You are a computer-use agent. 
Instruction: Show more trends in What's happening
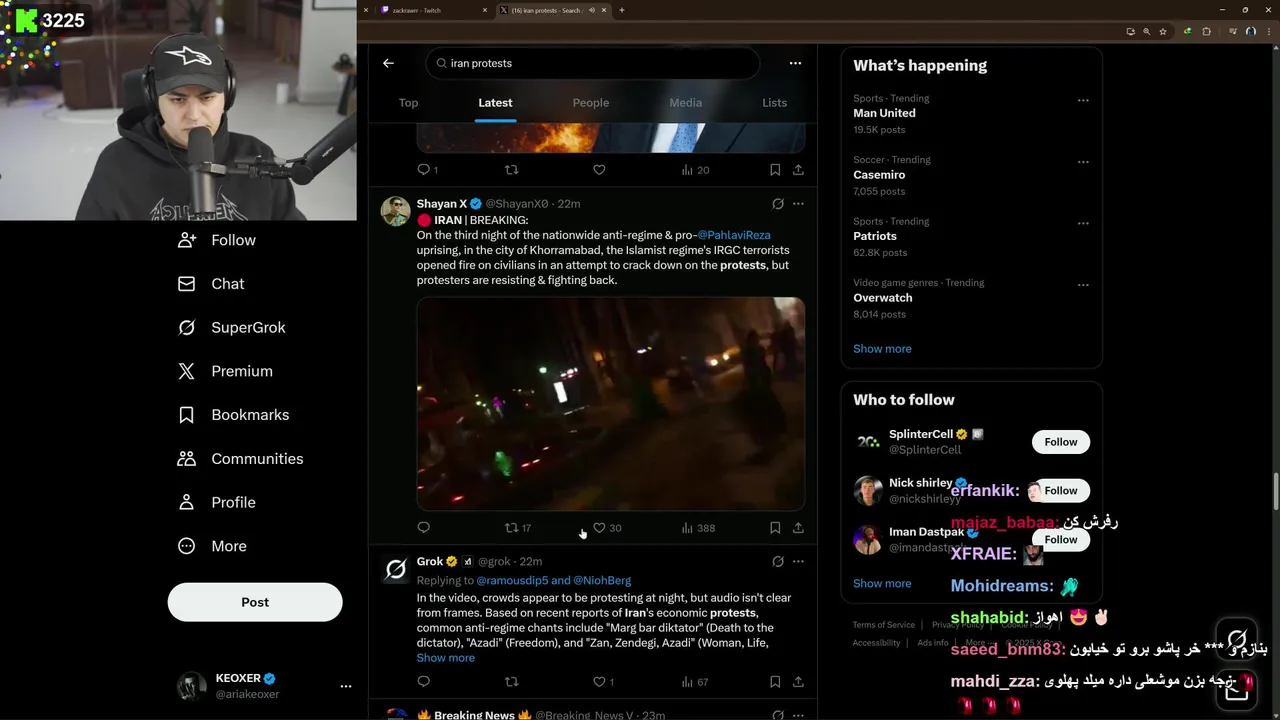coord(882,349)
